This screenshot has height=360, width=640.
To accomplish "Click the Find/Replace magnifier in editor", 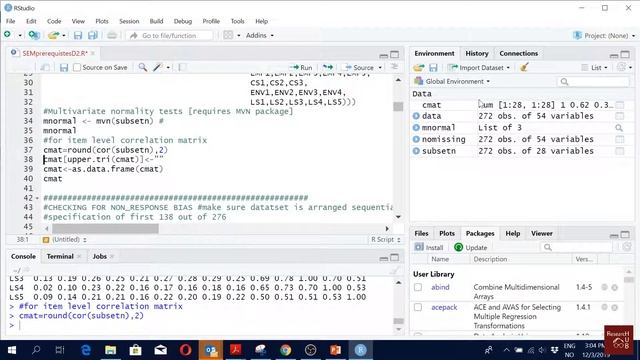I will click(x=142, y=67).
